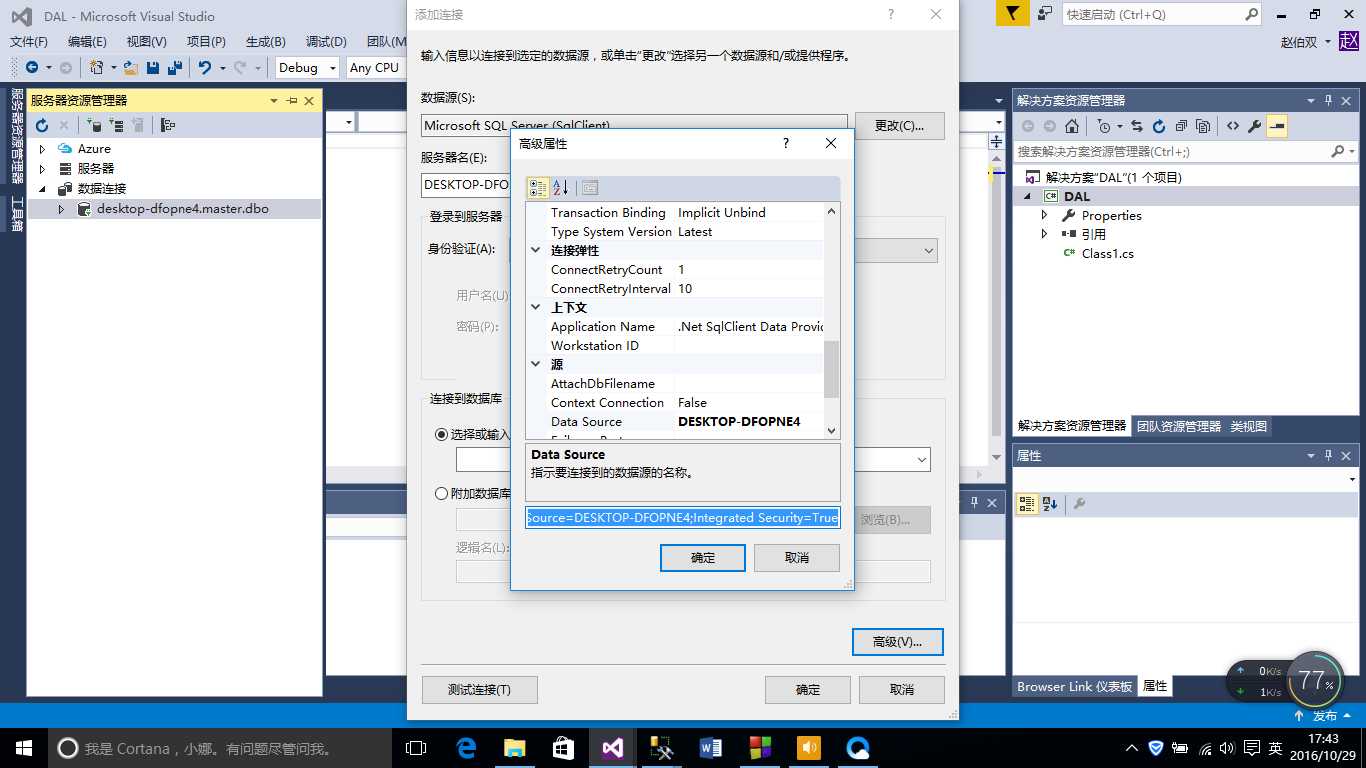Click the New Project toolbar icon
The width and height of the screenshot is (1366, 768).
coord(97,68)
